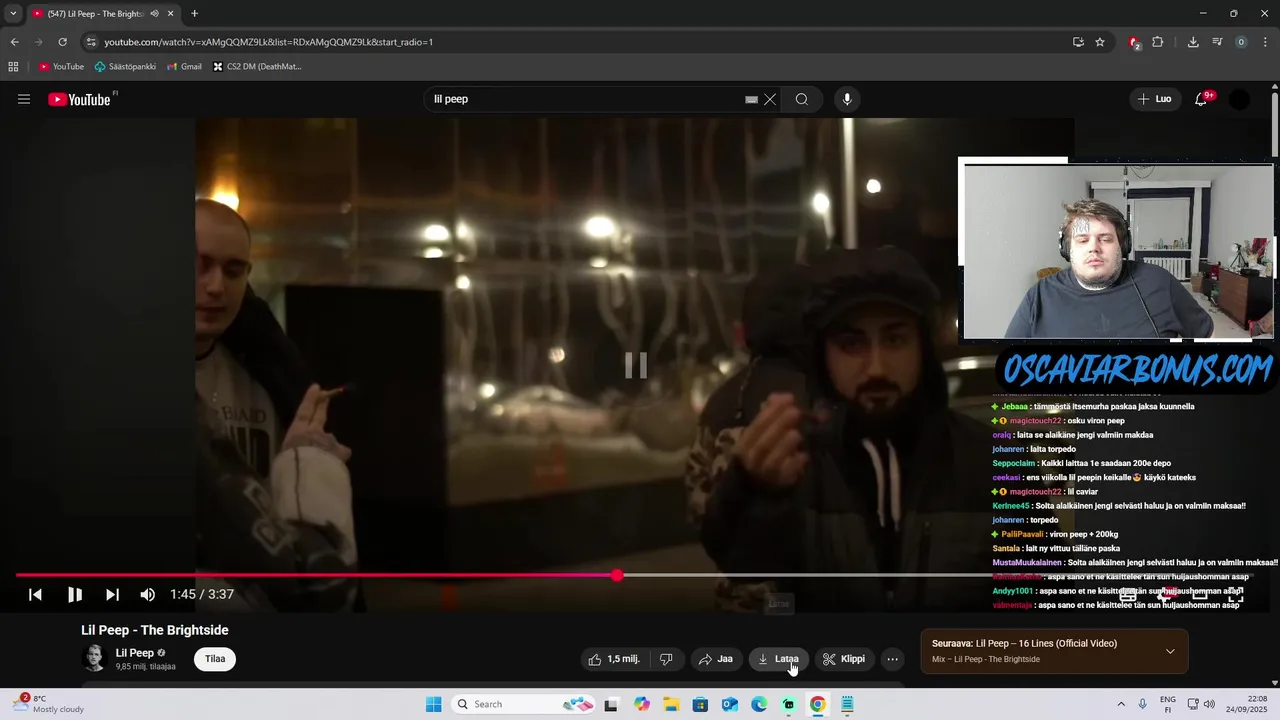Go back in browser history
Viewport: 1280px width, 720px height.
tap(15, 42)
